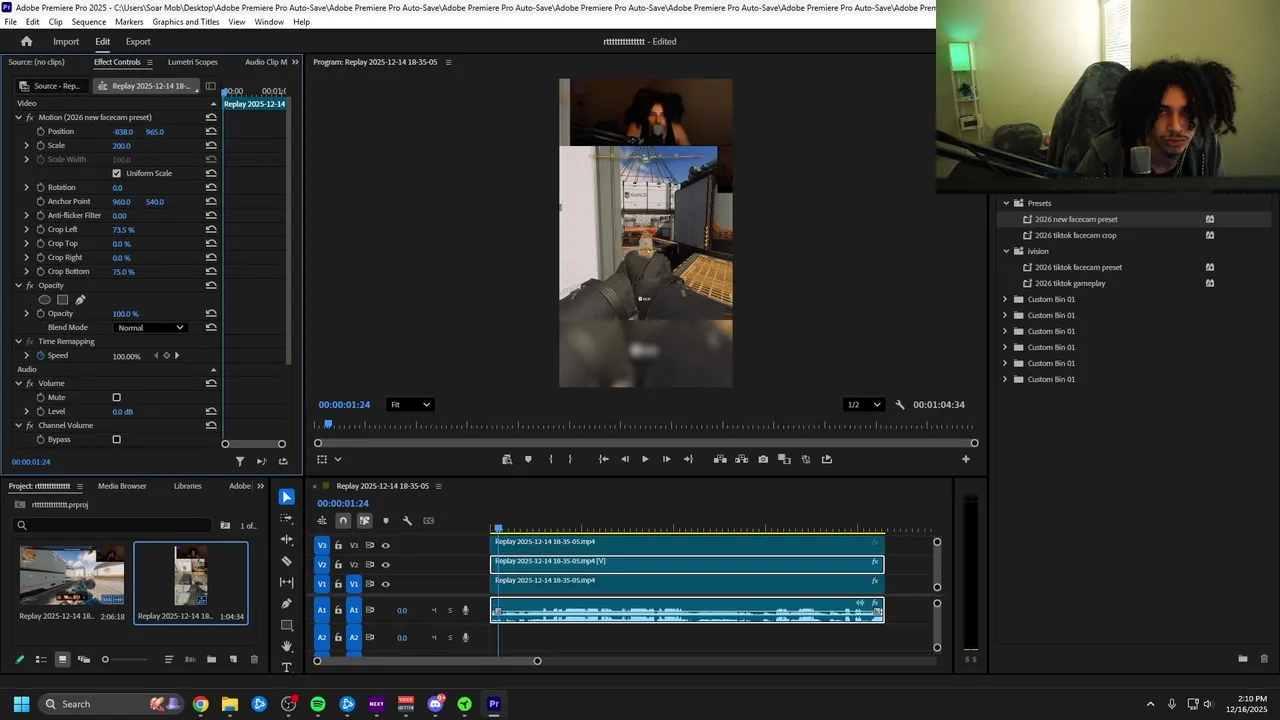This screenshot has width=1280, height=720.
Task: Click the New Bin folder icon in Project panel
Action: coord(211,659)
